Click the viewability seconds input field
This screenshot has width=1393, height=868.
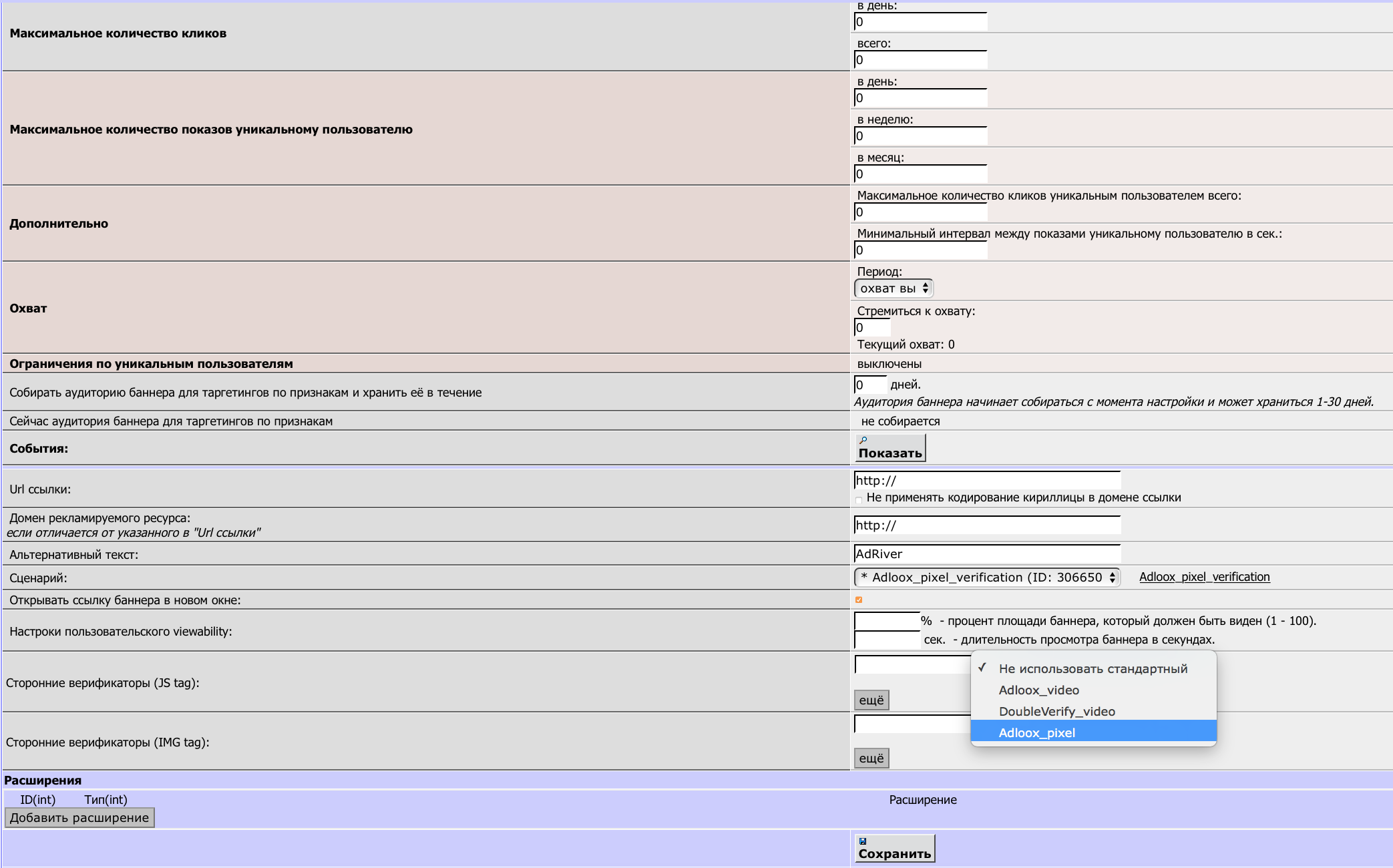coord(887,640)
